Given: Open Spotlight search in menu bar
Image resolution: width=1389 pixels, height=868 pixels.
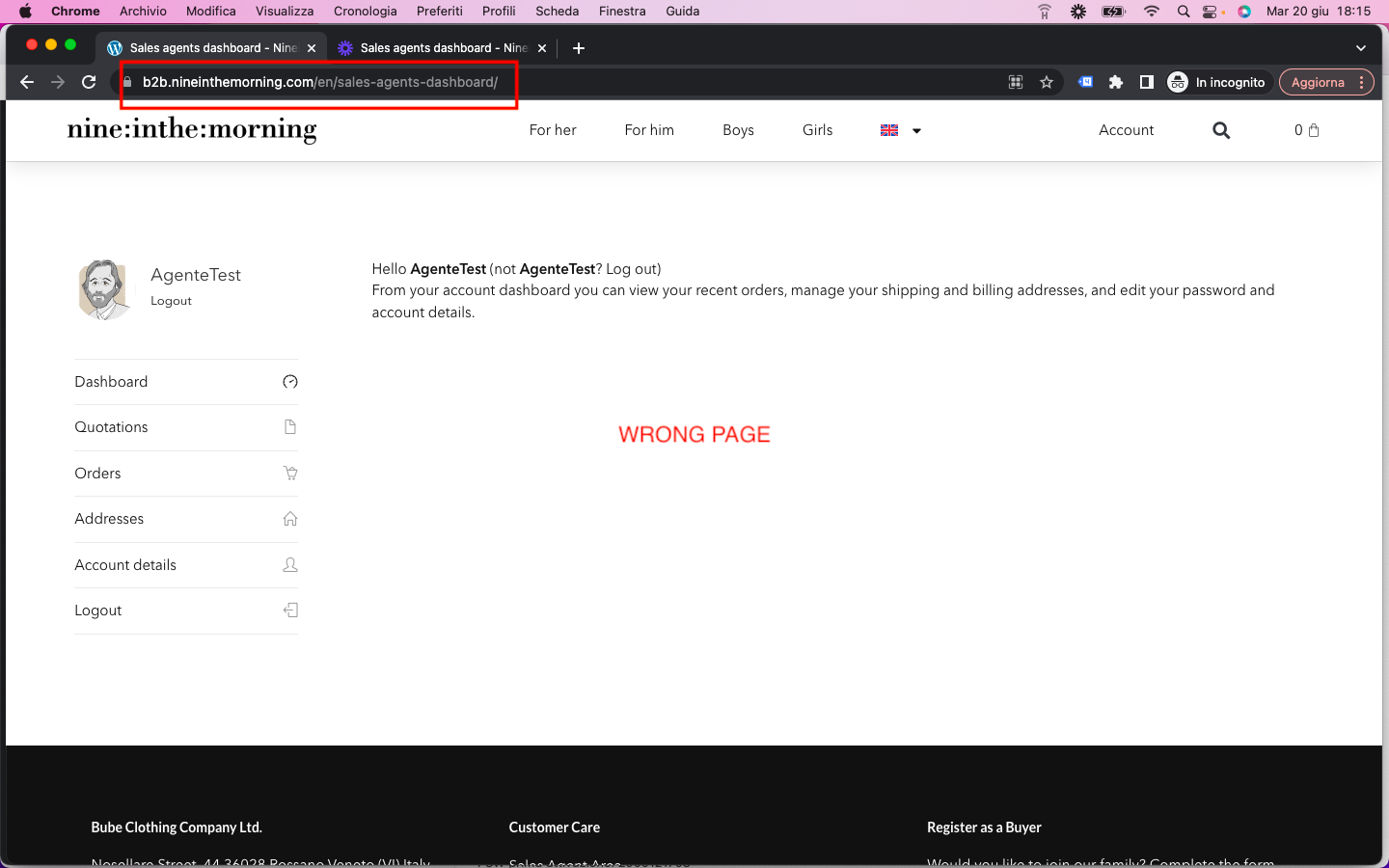Looking at the screenshot, I should (x=1184, y=12).
